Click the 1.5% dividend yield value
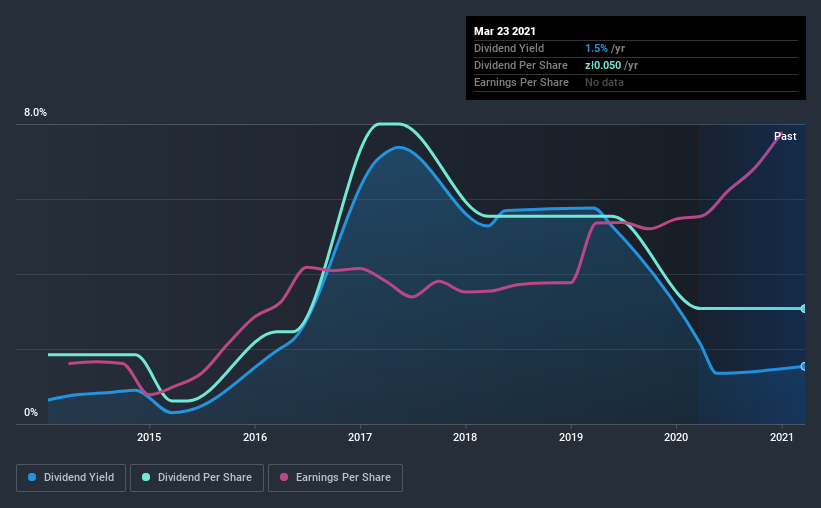 click(x=596, y=48)
